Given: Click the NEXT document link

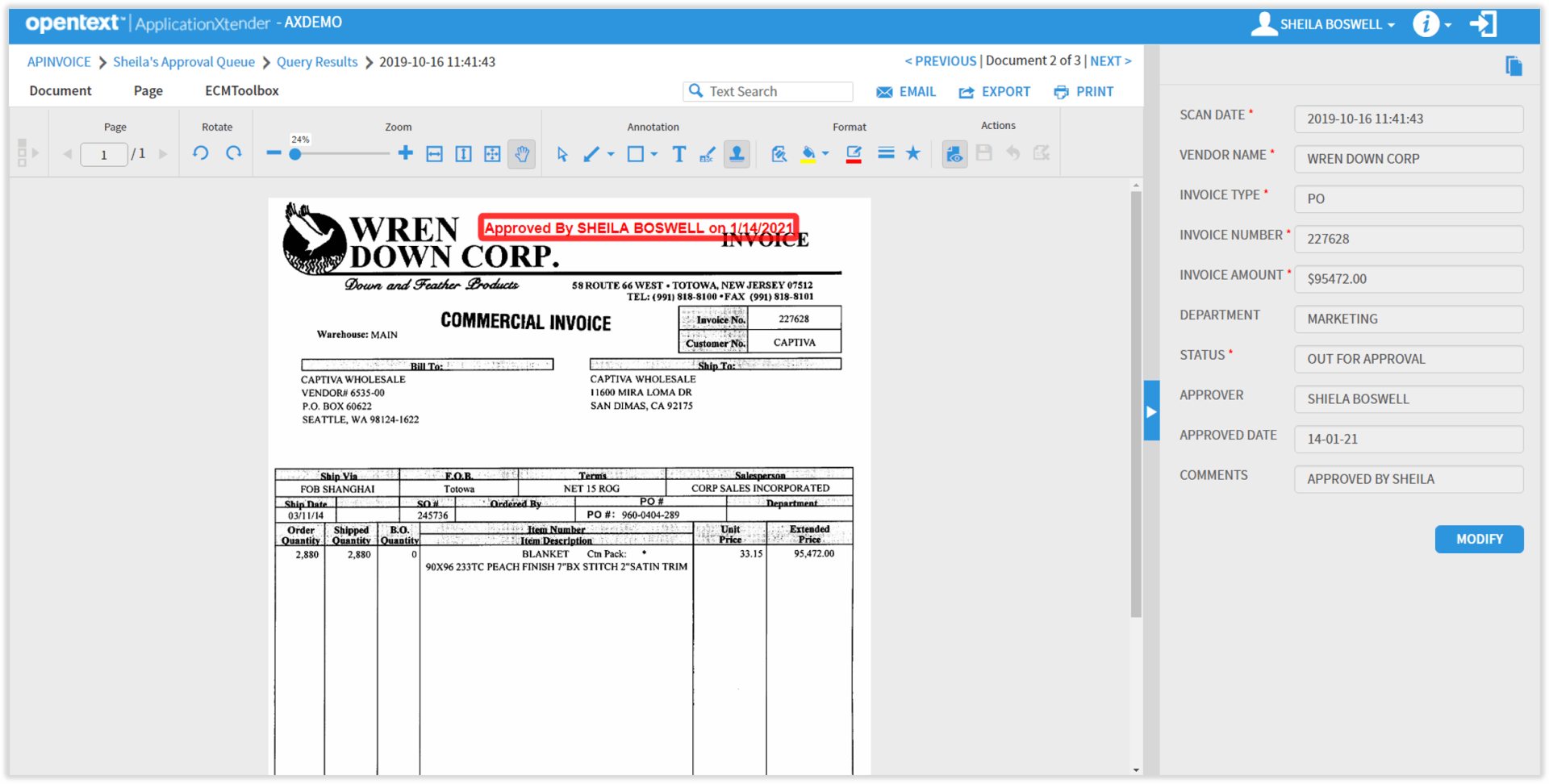Looking at the screenshot, I should pyautogui.click(x=1111, y=61).
